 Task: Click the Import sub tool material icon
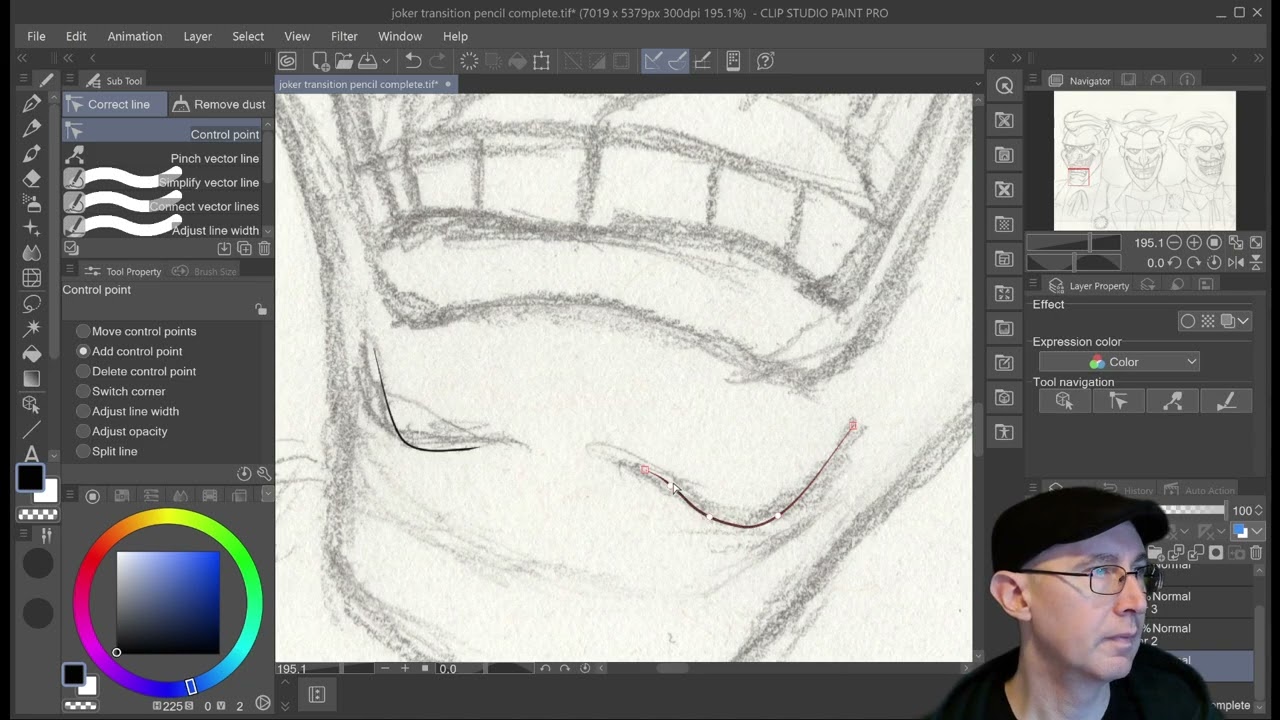pyautogui.click(x=224, y=248)
